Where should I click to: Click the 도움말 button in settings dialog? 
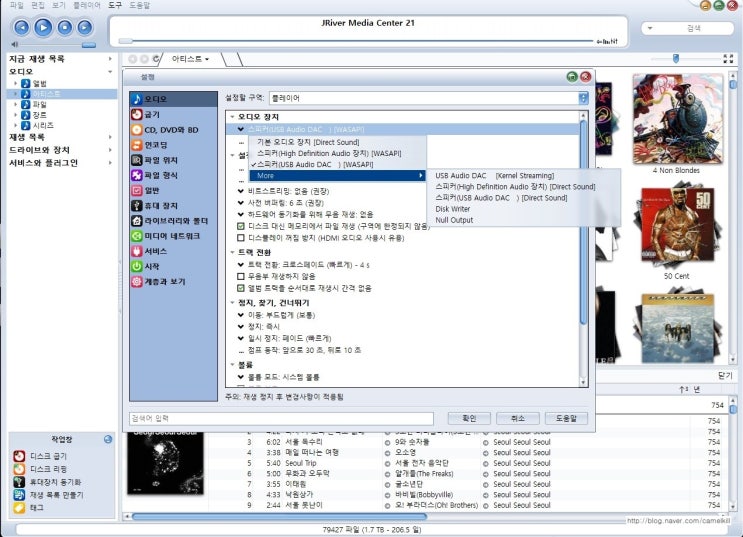(x=566, y=418)
